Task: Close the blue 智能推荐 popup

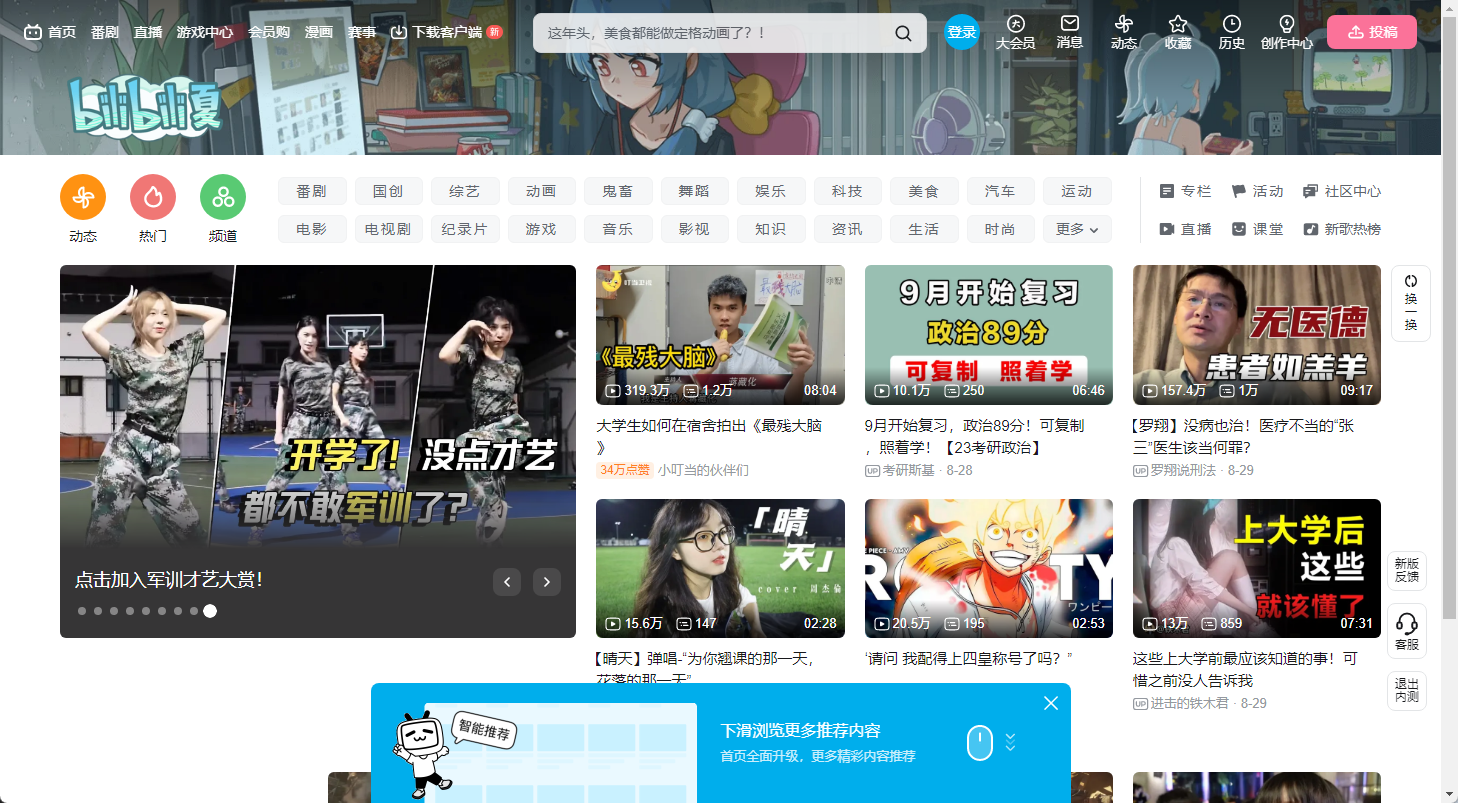Action: pyautogui.click(x=1050, y=703)
